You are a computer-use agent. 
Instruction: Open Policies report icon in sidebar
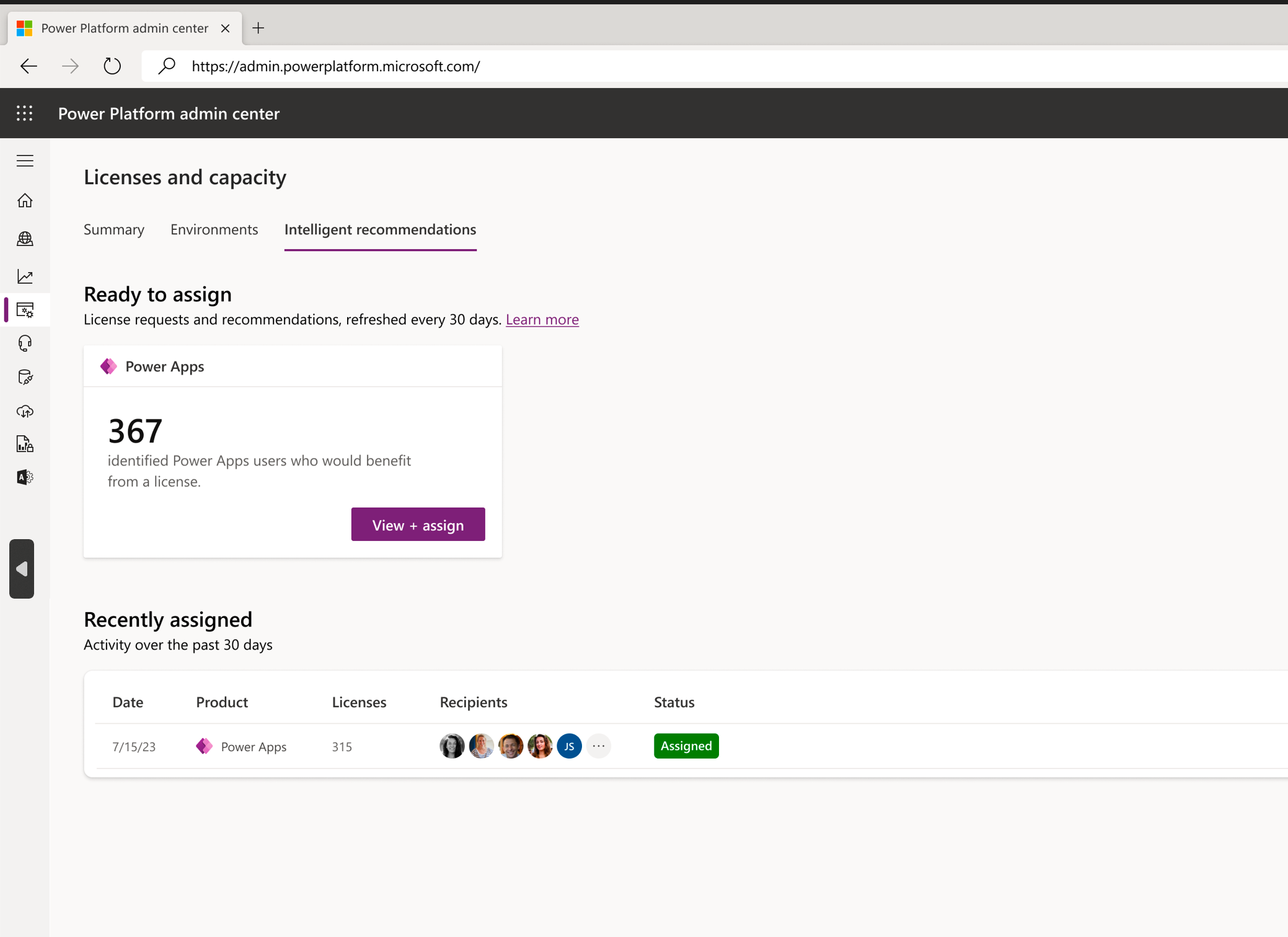click(x=25, y=444)
